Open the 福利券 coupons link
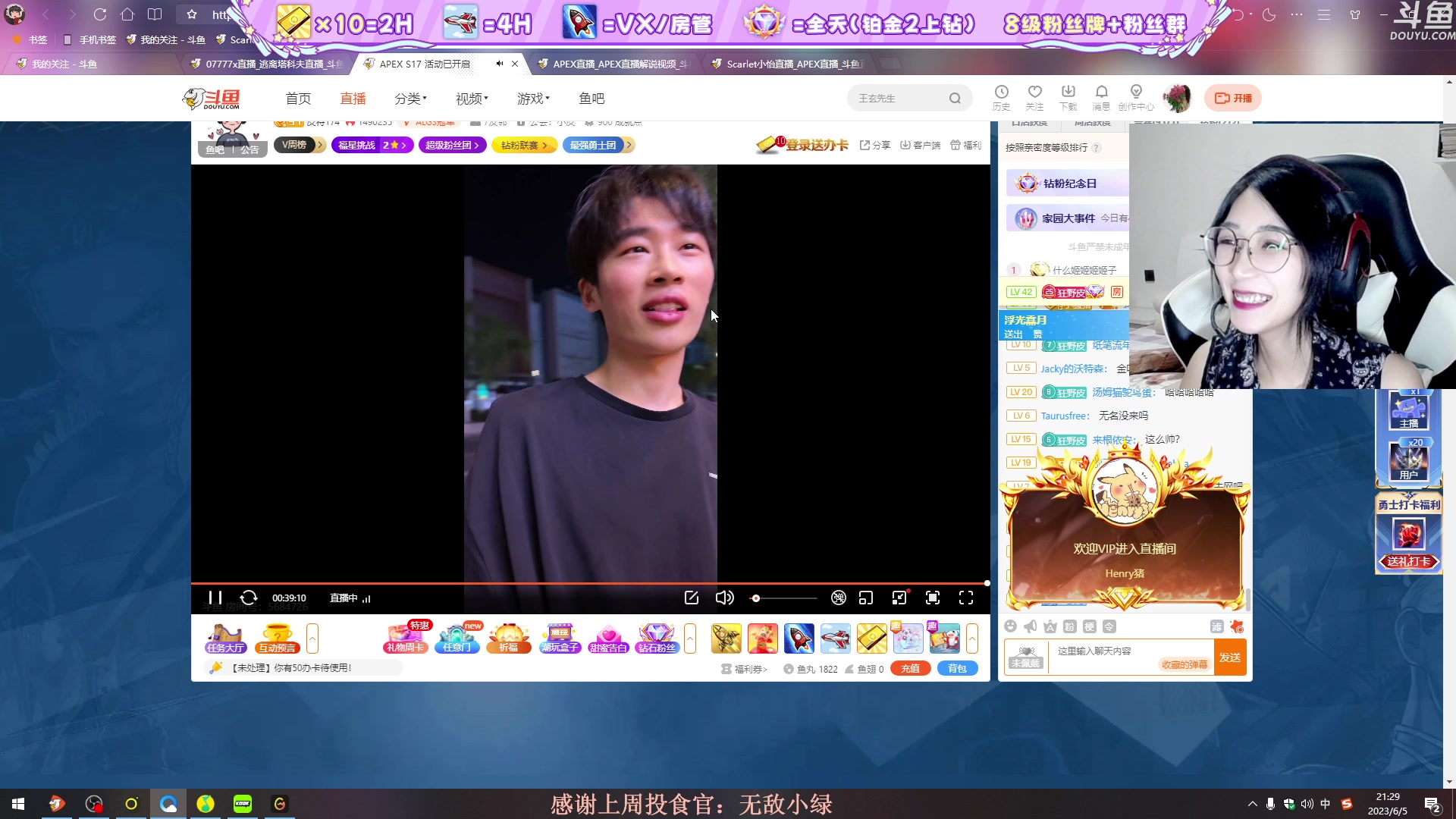 [x=745, y=669]
